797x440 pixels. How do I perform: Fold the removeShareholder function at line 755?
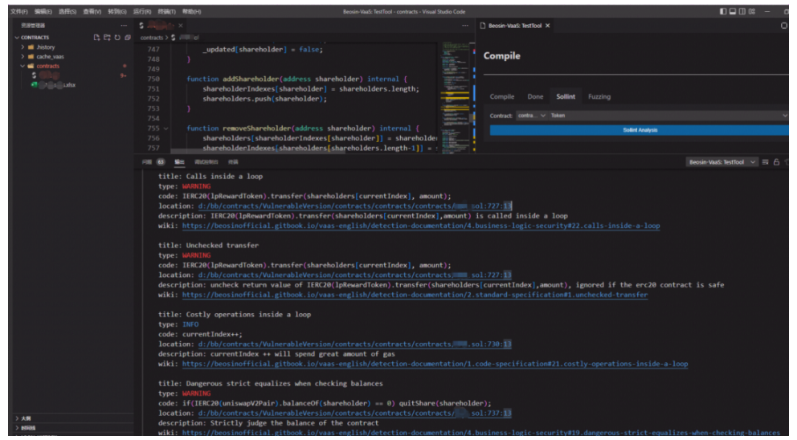tap(166, 129)
